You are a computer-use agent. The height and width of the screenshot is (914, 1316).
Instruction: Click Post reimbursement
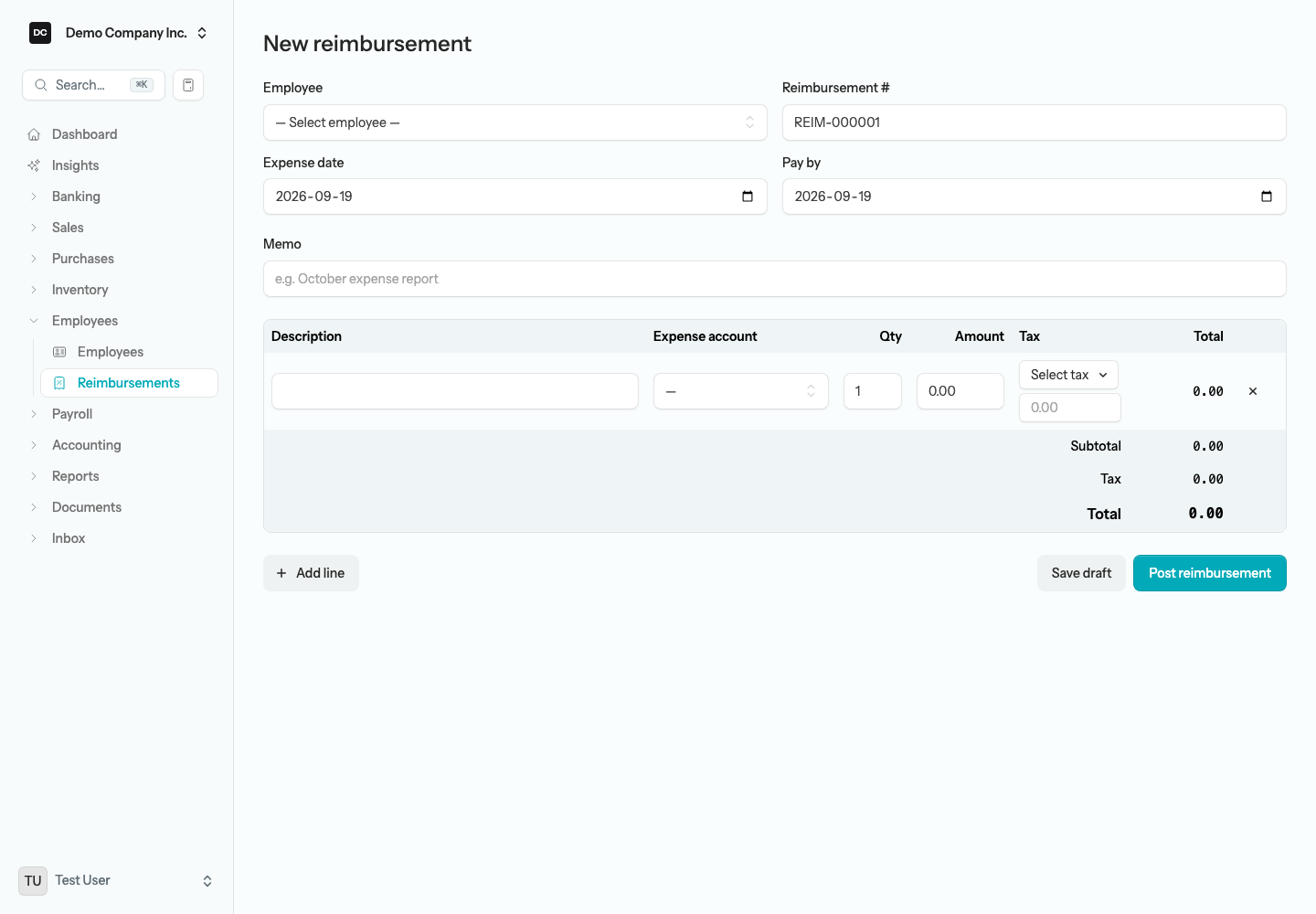coord(1210,573)
